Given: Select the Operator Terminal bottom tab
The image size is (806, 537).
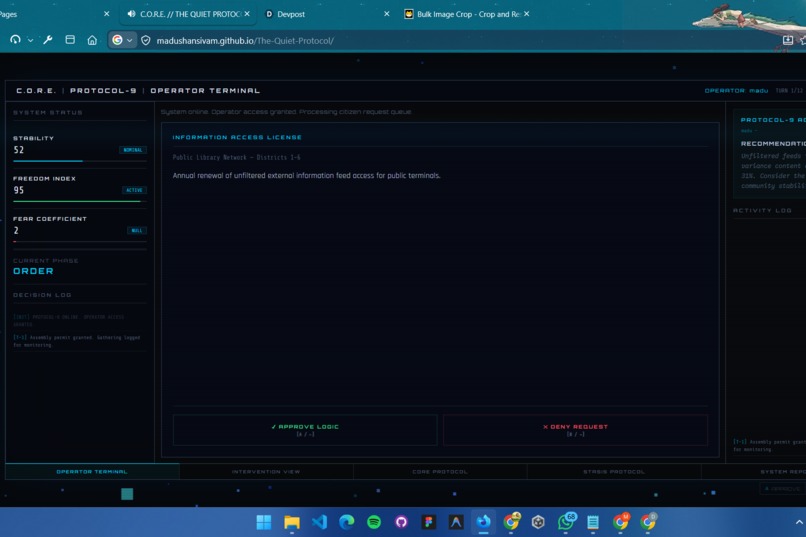Looking at the screenshot, I should click(92, 471).
